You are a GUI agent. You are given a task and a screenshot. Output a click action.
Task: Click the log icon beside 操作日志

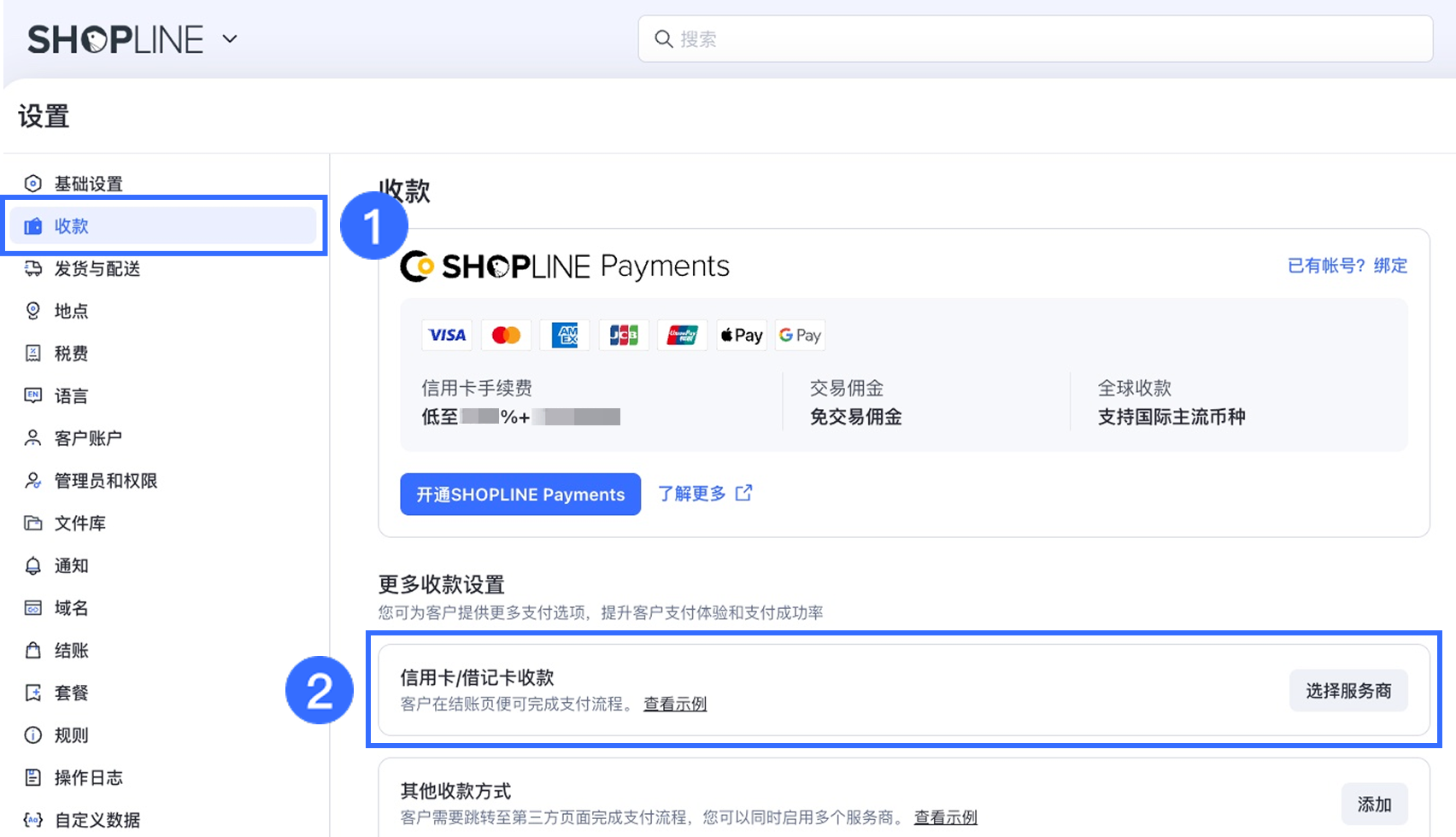[x=33, y=777]
